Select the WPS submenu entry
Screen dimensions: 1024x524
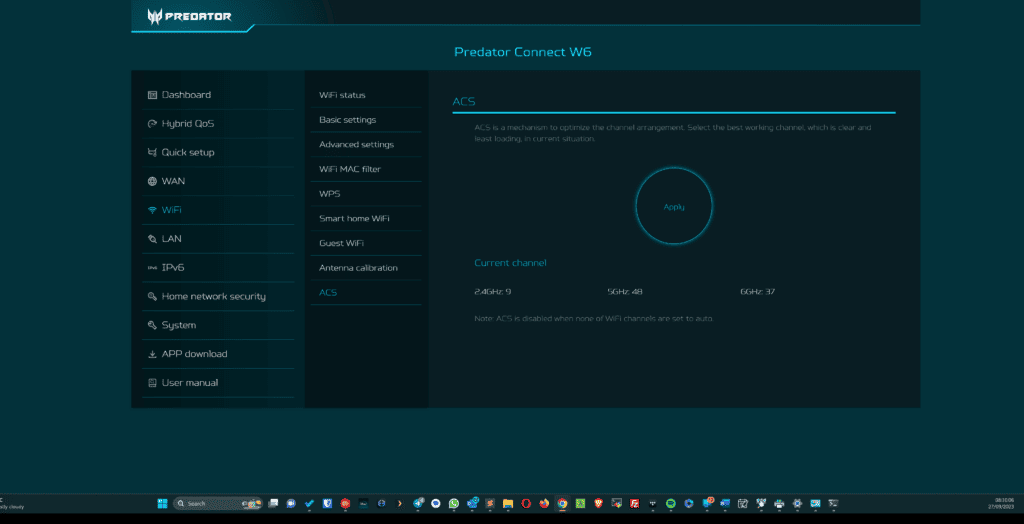point(329,194)
